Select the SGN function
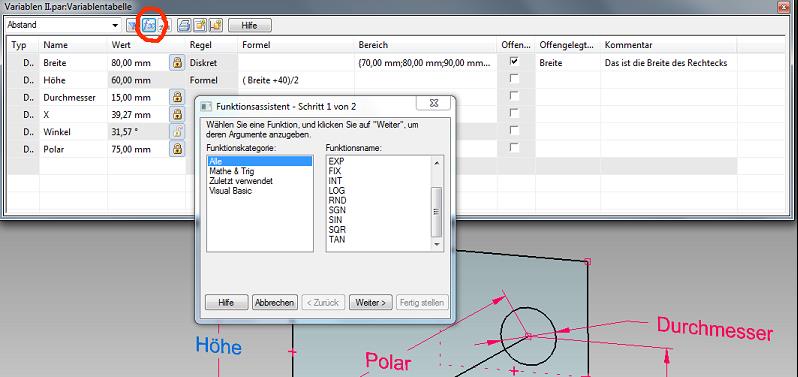This screenshot has width=798, height=377. point(337,210)
